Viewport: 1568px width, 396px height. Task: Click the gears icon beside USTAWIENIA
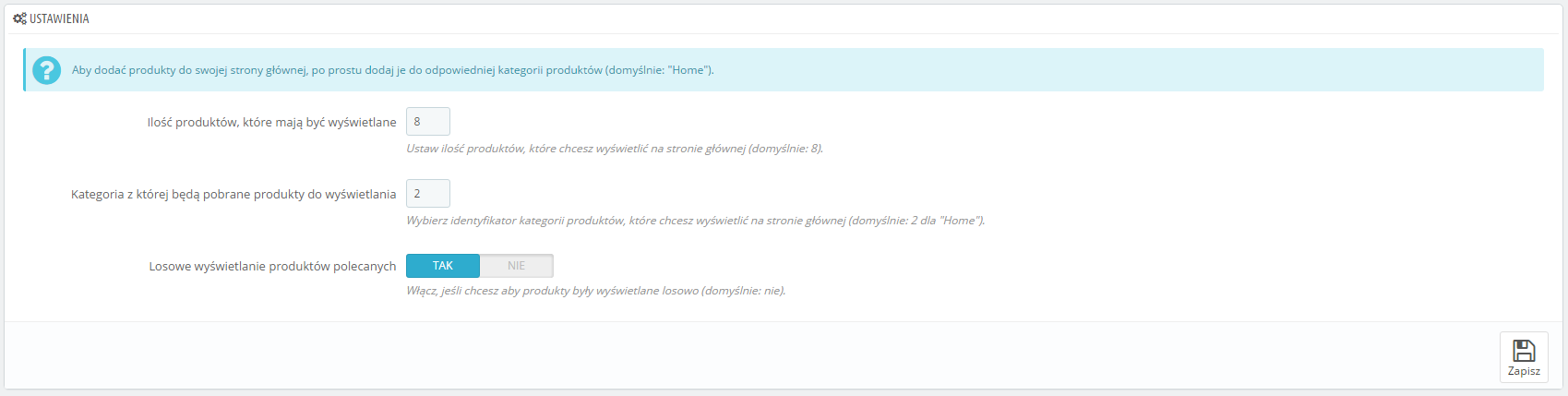(19, 18)
